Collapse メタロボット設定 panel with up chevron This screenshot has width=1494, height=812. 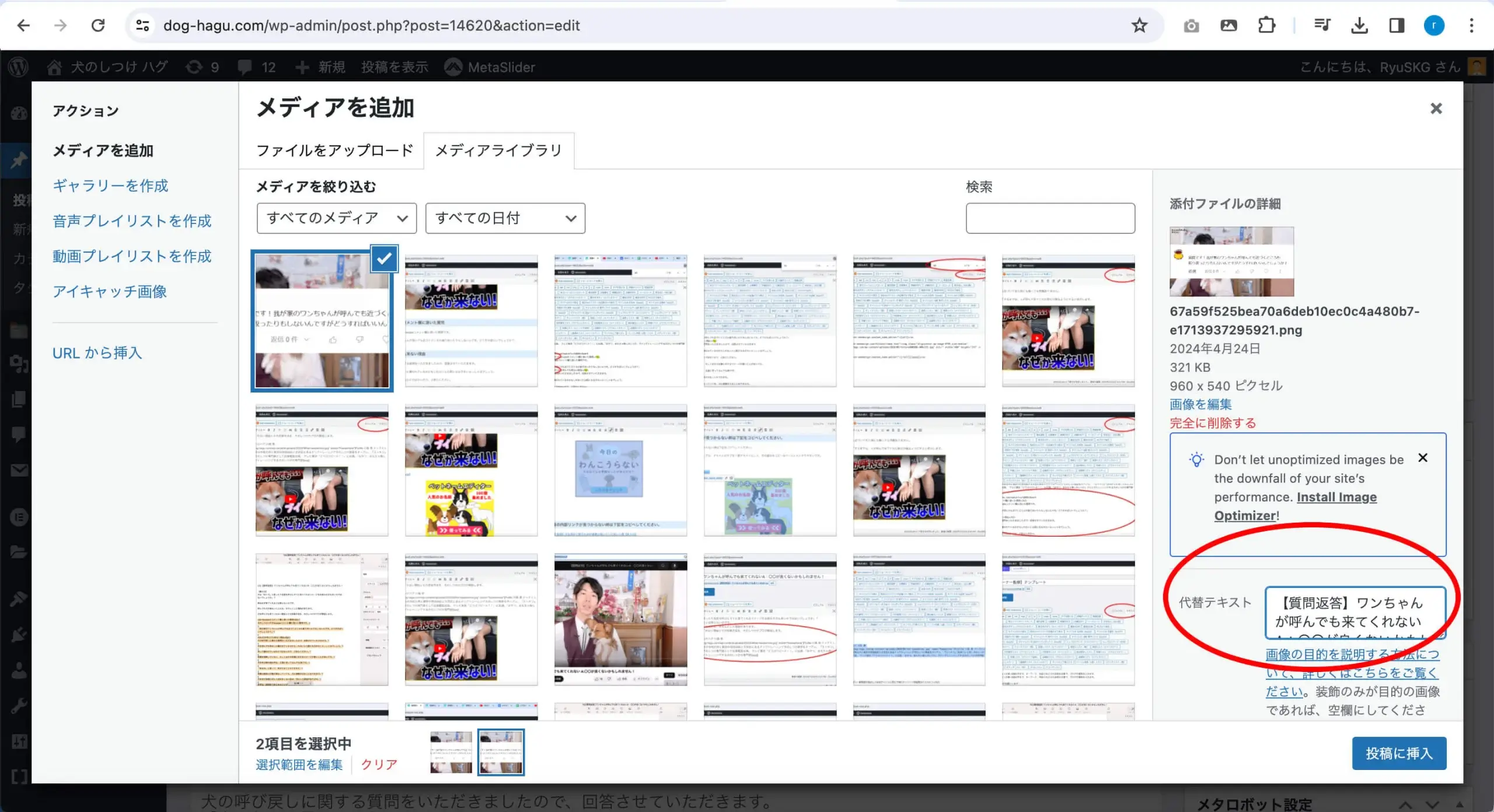click(x=1405, y=804)
